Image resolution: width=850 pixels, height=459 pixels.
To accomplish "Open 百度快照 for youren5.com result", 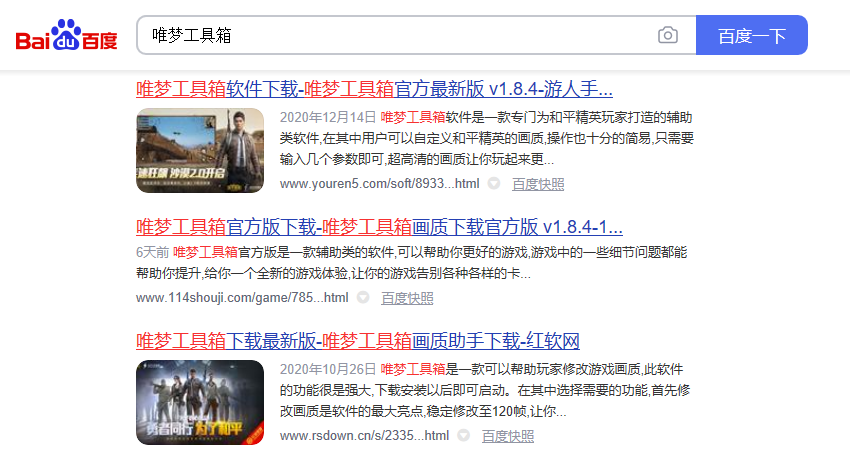I will pyautogui.click(x=538, y=184).
